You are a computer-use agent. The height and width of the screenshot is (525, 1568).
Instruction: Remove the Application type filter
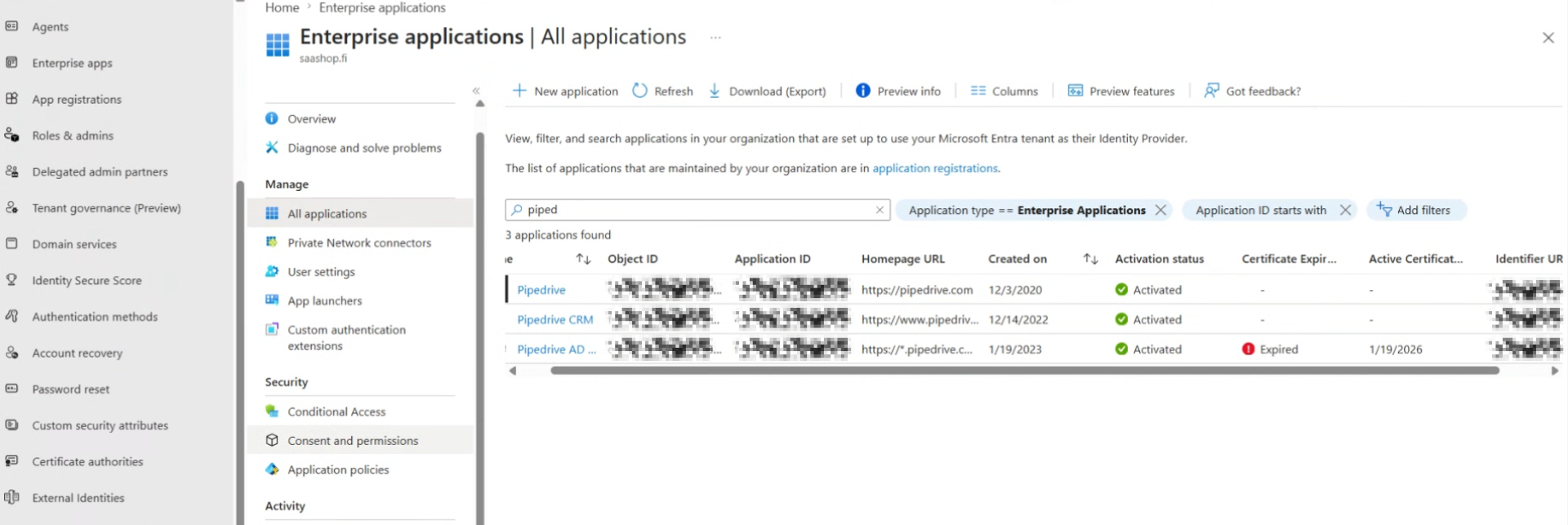tap(1160, 210)
